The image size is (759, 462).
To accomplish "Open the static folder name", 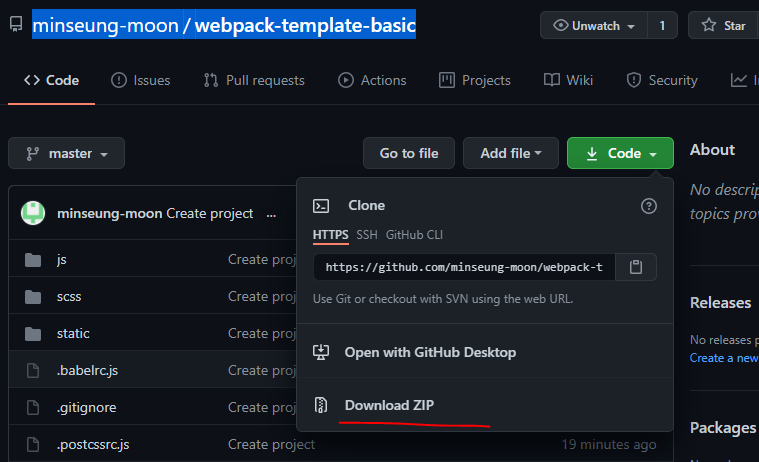I will point(73,334).
